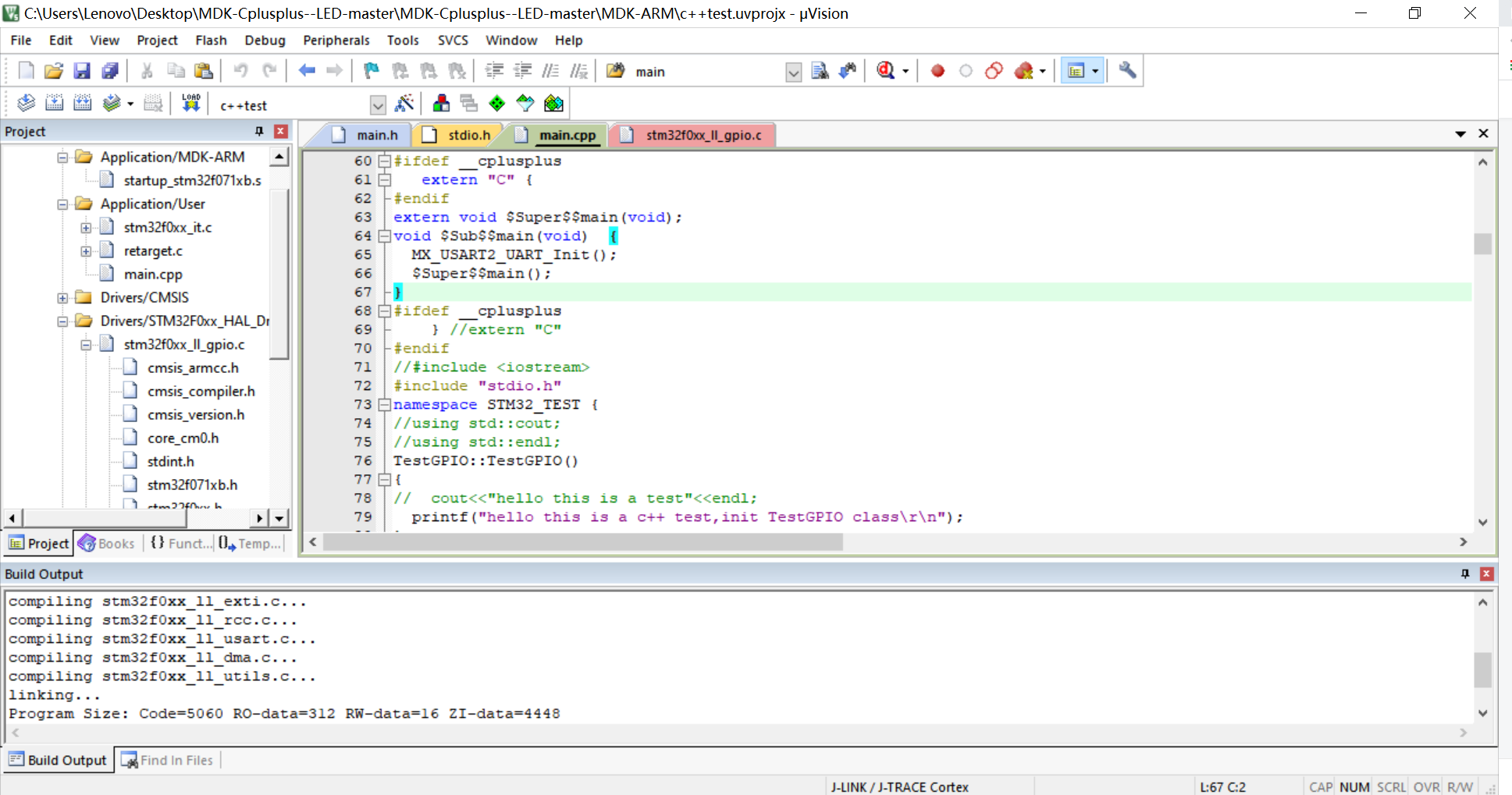1512x795 pixels.
Task: Collapse the Application/MDK-ARM folder
Action: 63,156
